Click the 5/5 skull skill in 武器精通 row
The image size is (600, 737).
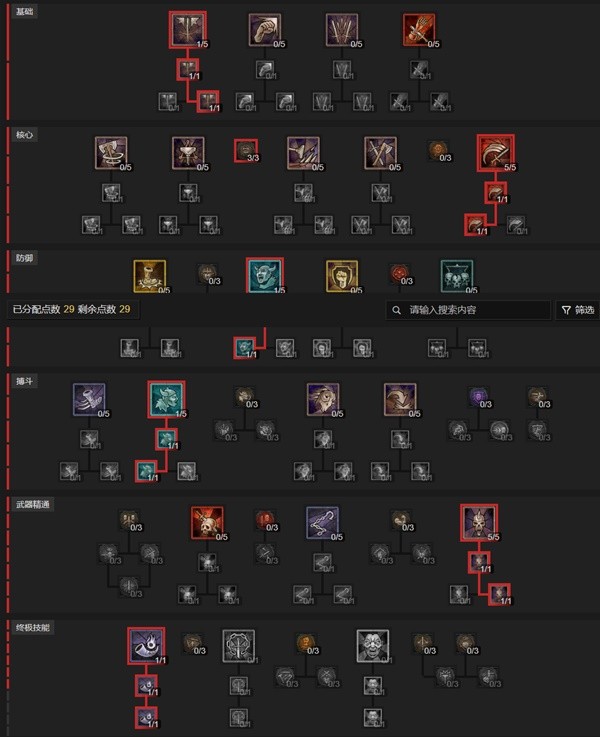tap(479, 523)
